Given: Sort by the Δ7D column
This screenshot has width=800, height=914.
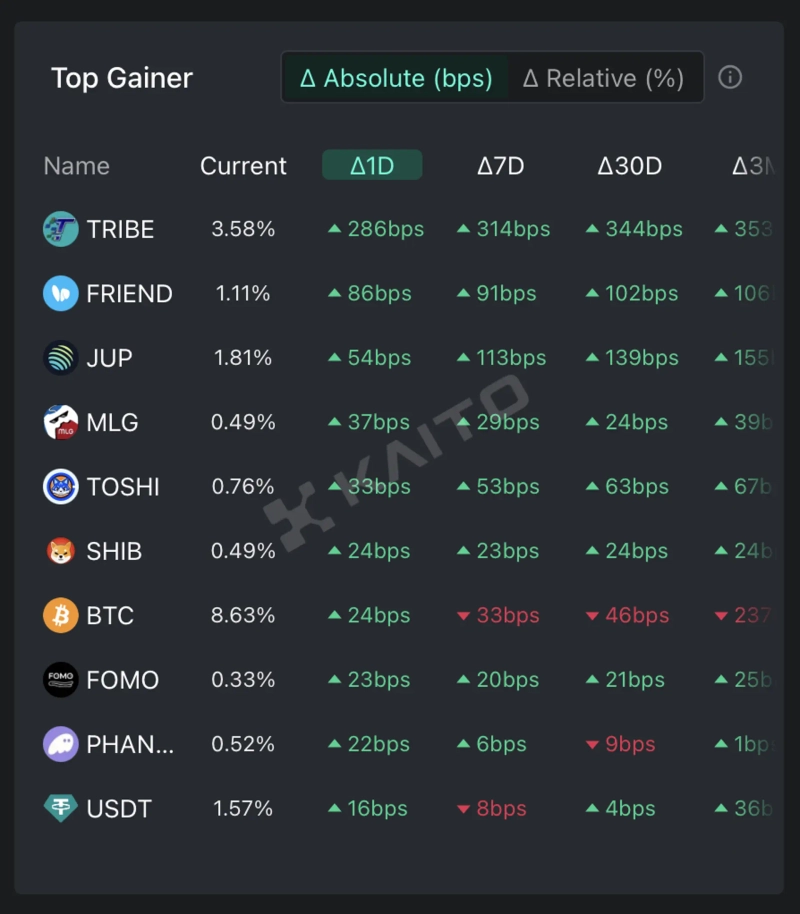Looking at the screenshot, I should (500, 166).
